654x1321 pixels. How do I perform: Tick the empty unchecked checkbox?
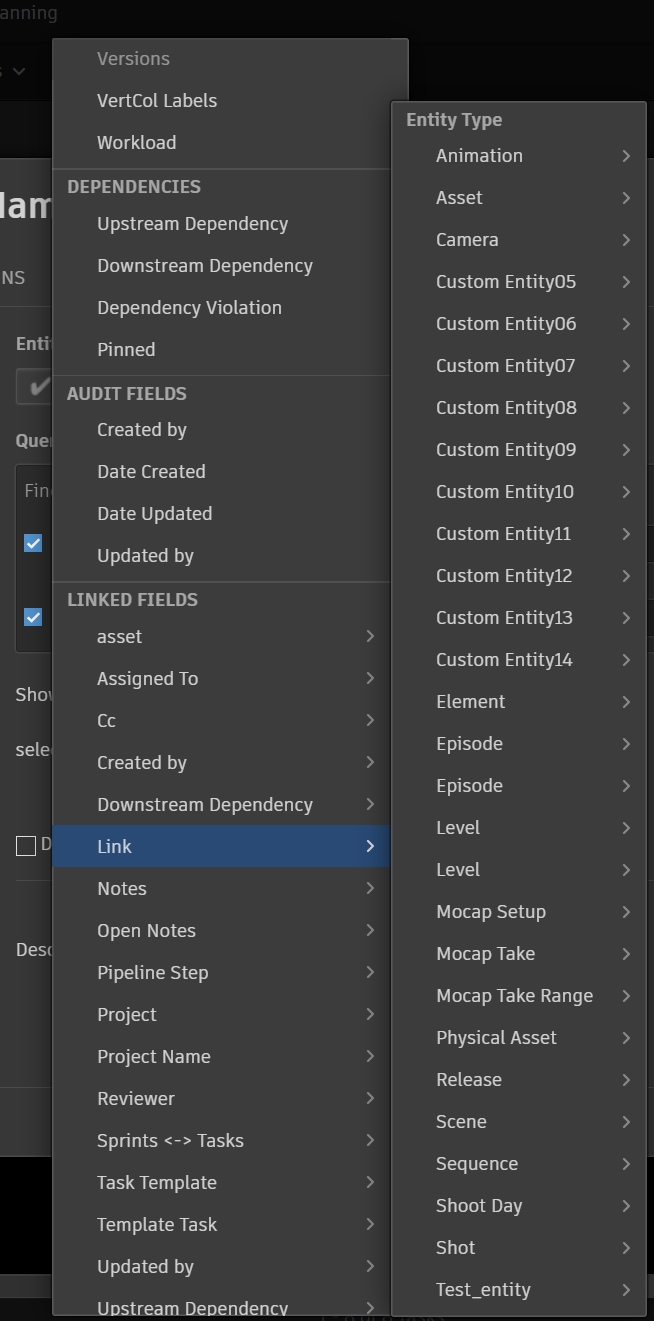pos(26,846)
